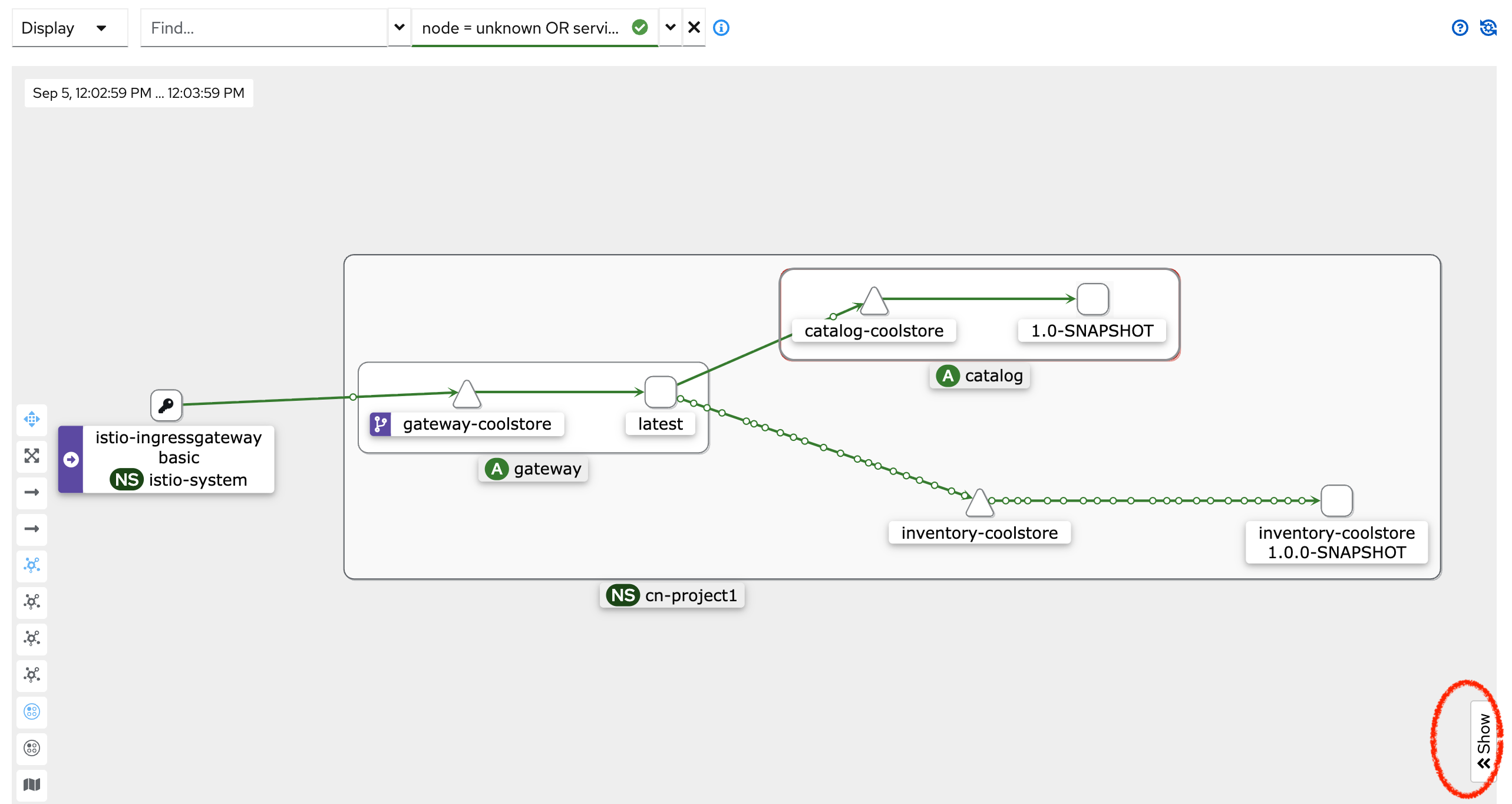This screenshot has width=1512, height=804.
Task: Choose the gray namespace box layout icon
Action: pos(32,748)
